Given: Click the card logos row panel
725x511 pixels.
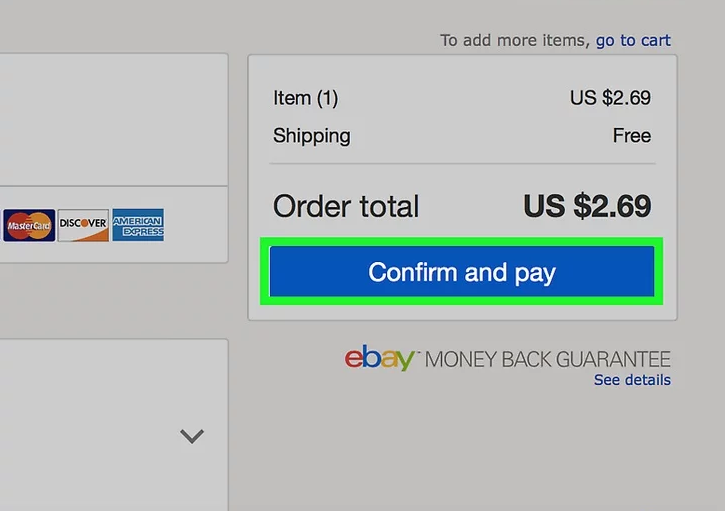Looking at the screenshot, I should pos(114,225).
